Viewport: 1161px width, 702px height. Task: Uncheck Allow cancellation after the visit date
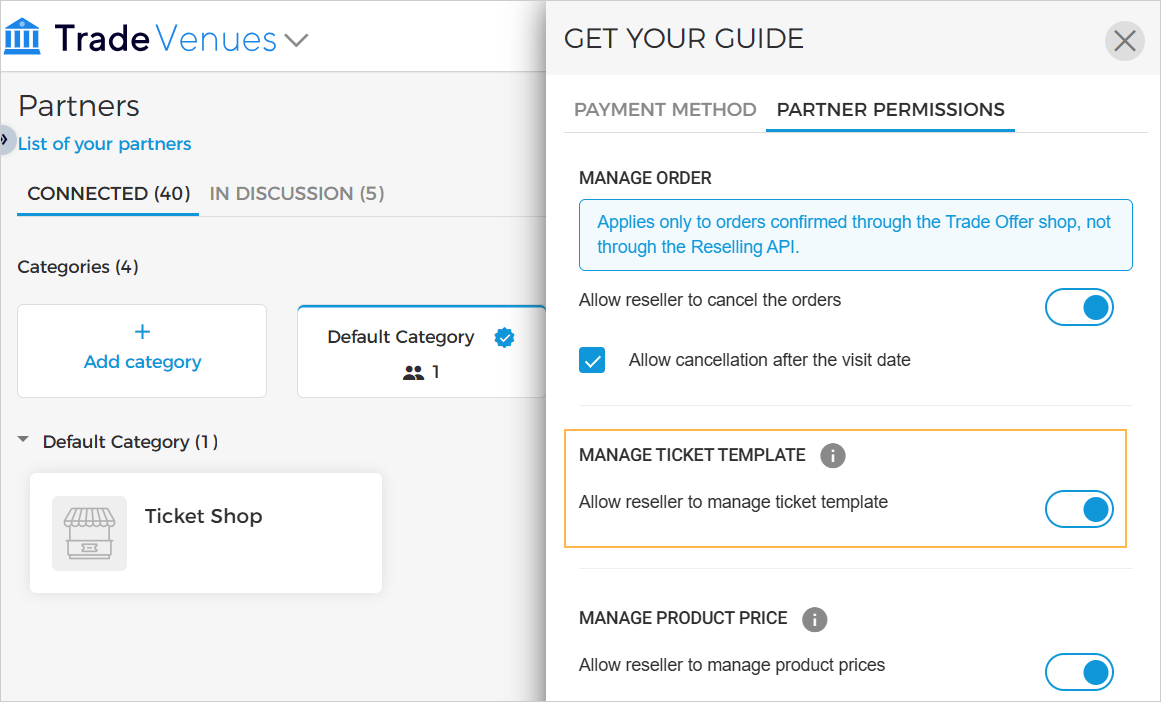click(x=592, y=360)
